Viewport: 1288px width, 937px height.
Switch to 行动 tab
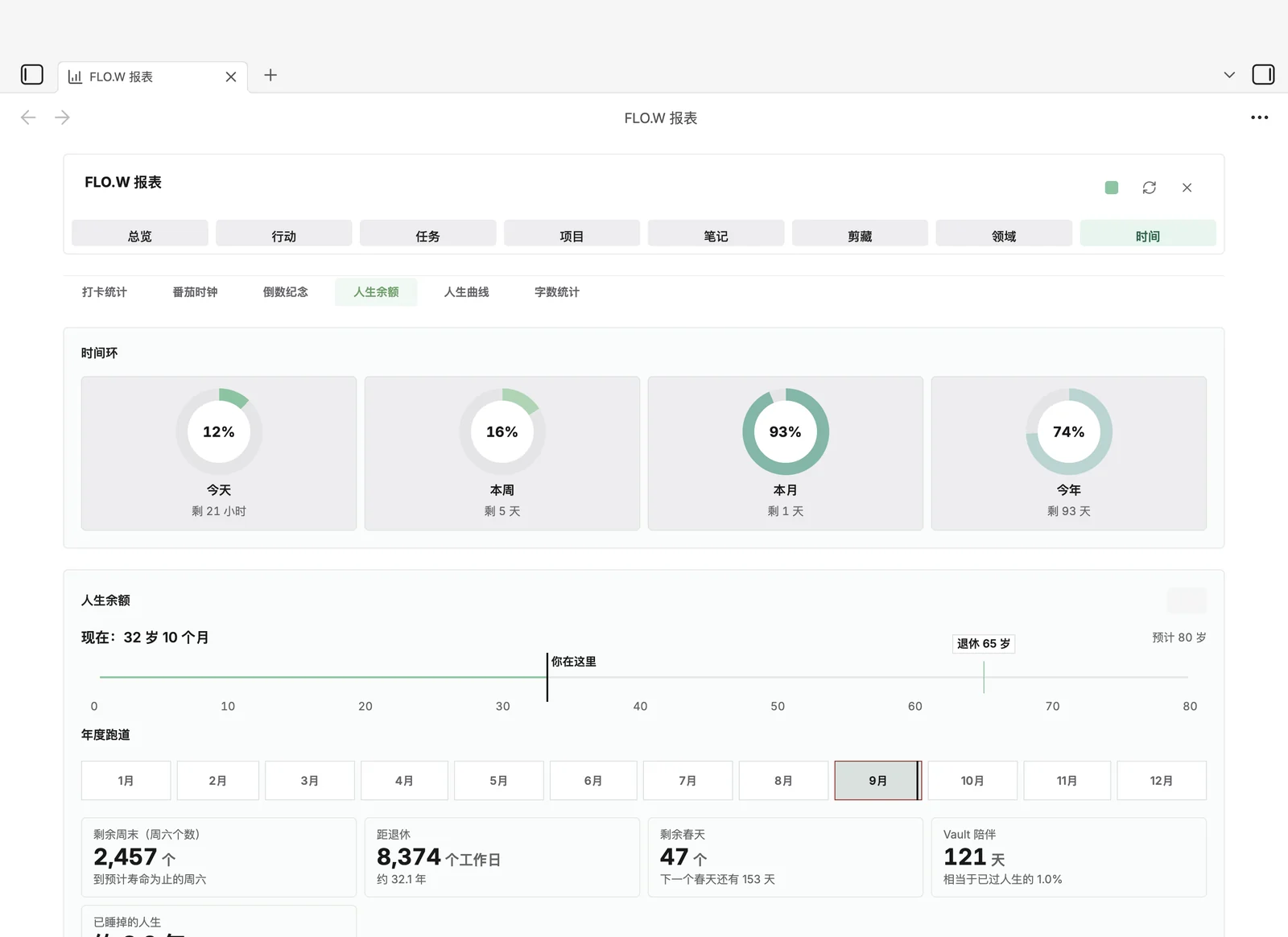point(284,233)
